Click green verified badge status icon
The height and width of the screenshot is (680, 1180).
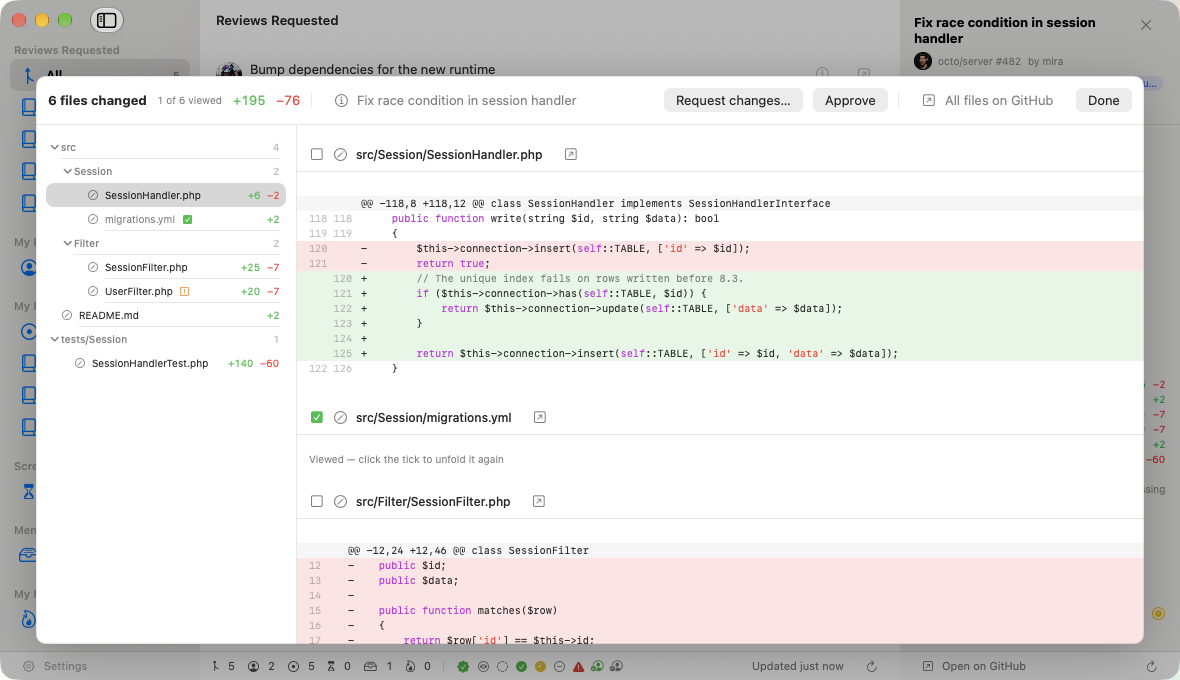tap(463, 666)
